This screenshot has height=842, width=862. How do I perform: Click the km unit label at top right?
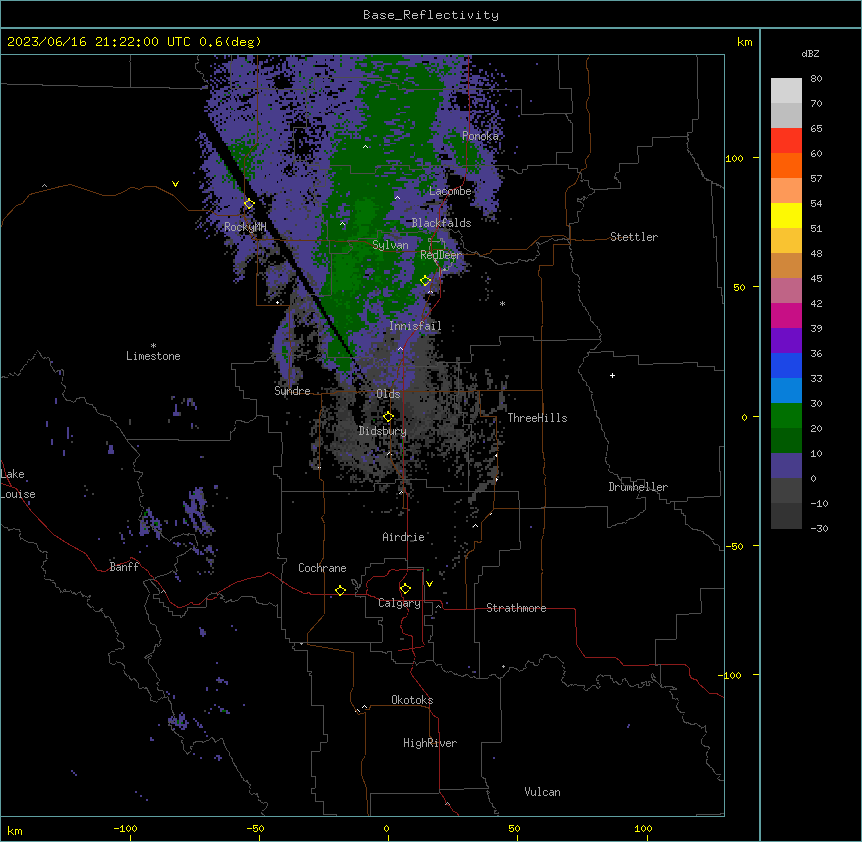pos(745,42)
